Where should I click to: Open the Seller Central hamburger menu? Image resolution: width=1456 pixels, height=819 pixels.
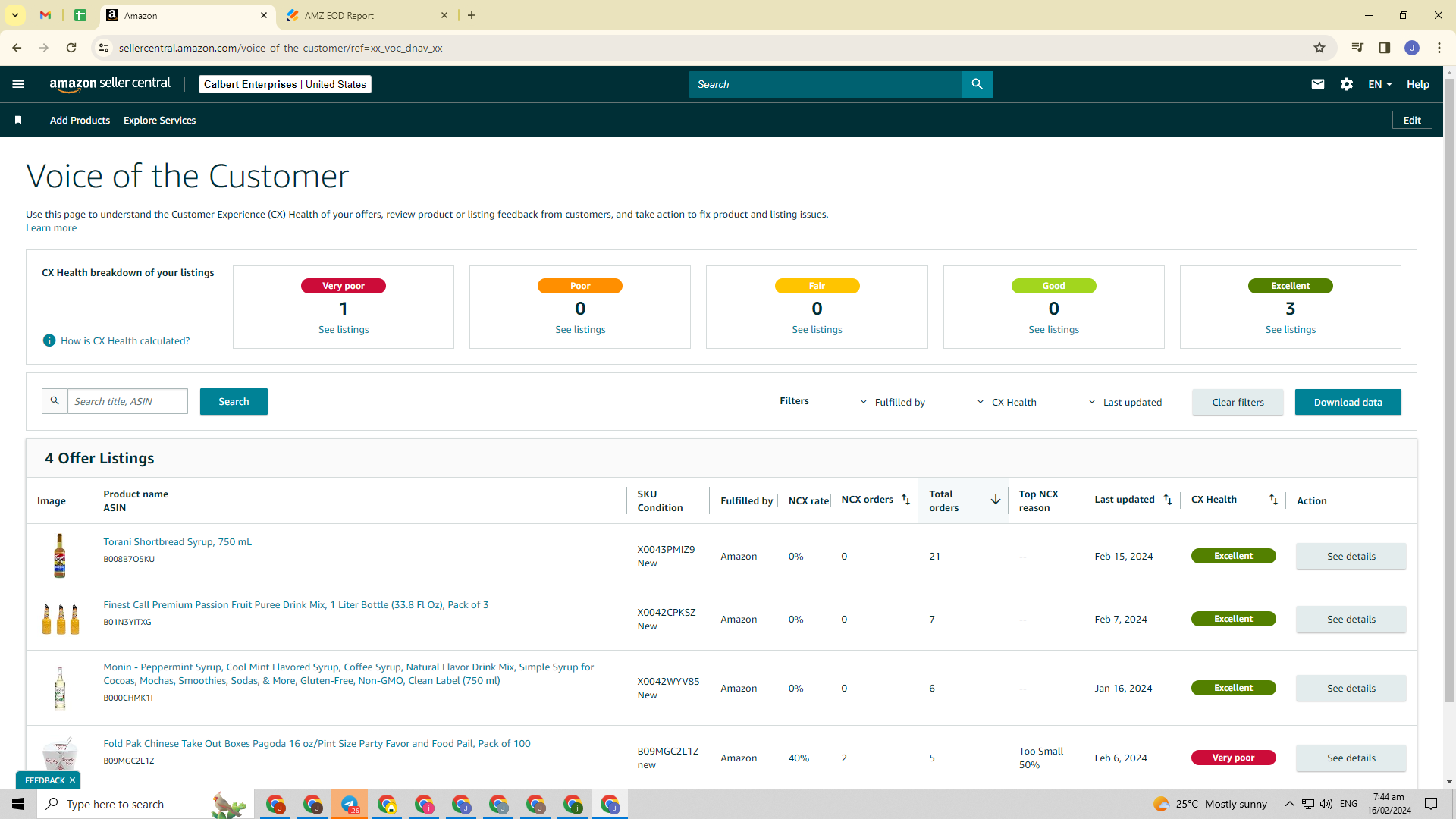(18, 84)
